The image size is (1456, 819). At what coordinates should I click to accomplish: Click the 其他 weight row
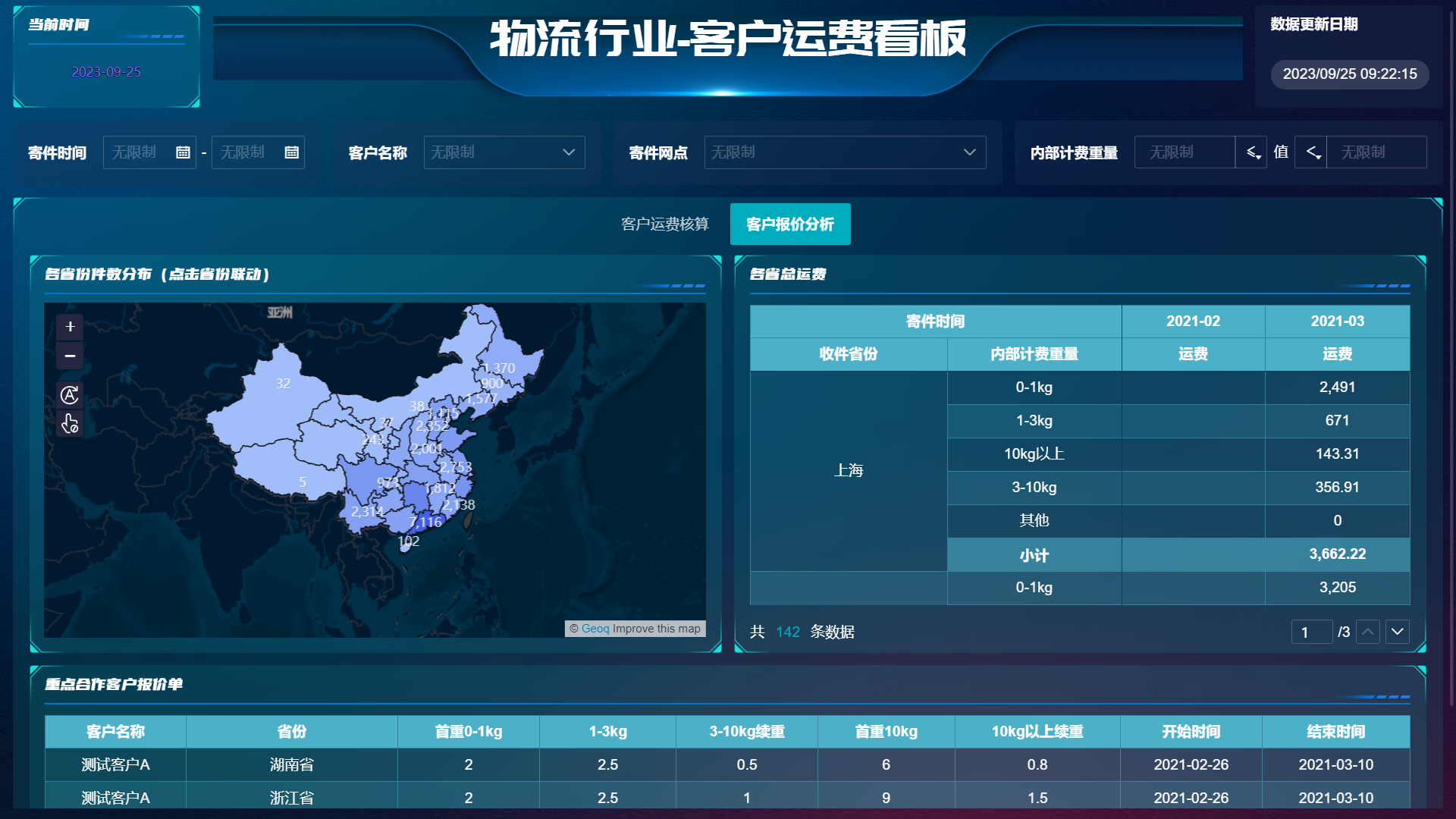coord(1034,521)
